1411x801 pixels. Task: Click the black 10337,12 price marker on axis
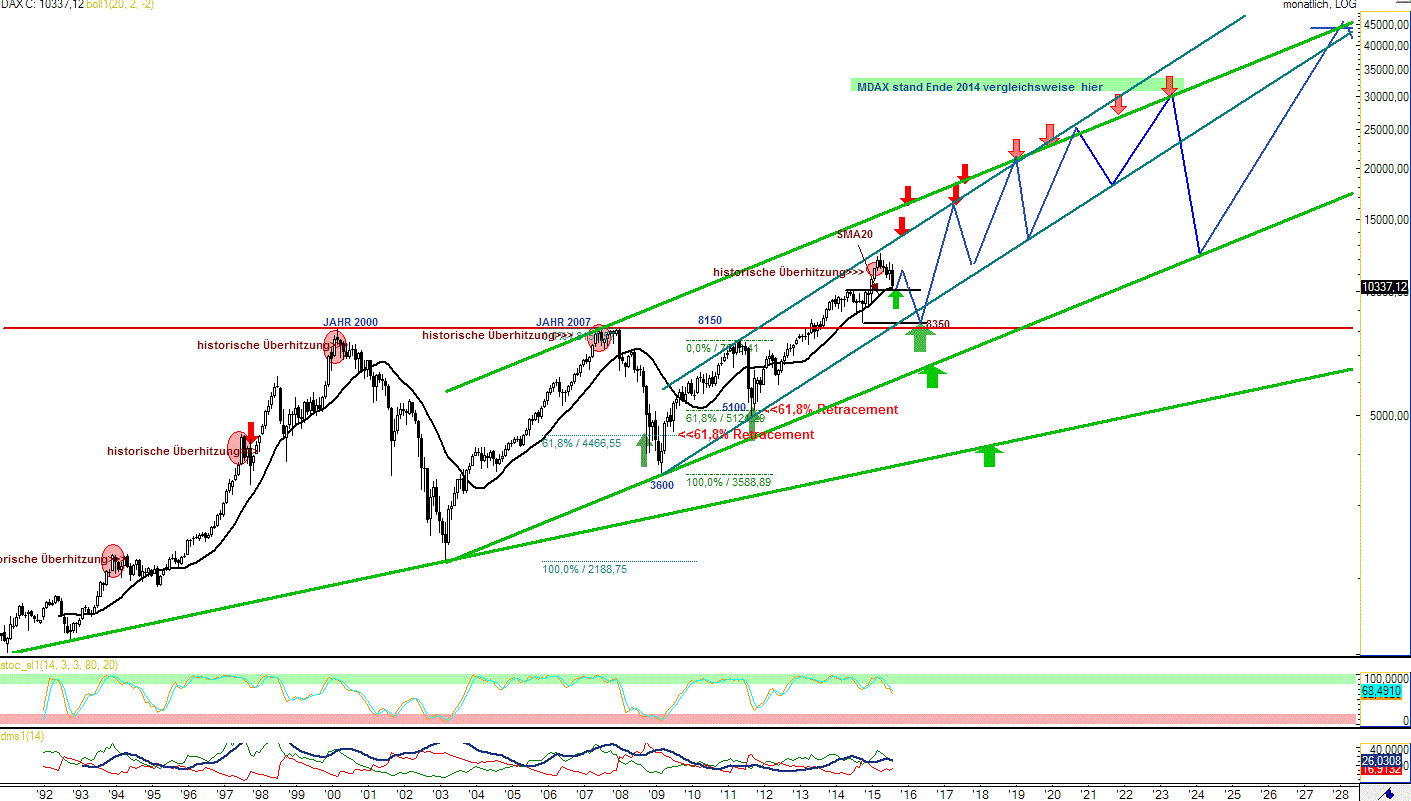[x=1384, y=287]
